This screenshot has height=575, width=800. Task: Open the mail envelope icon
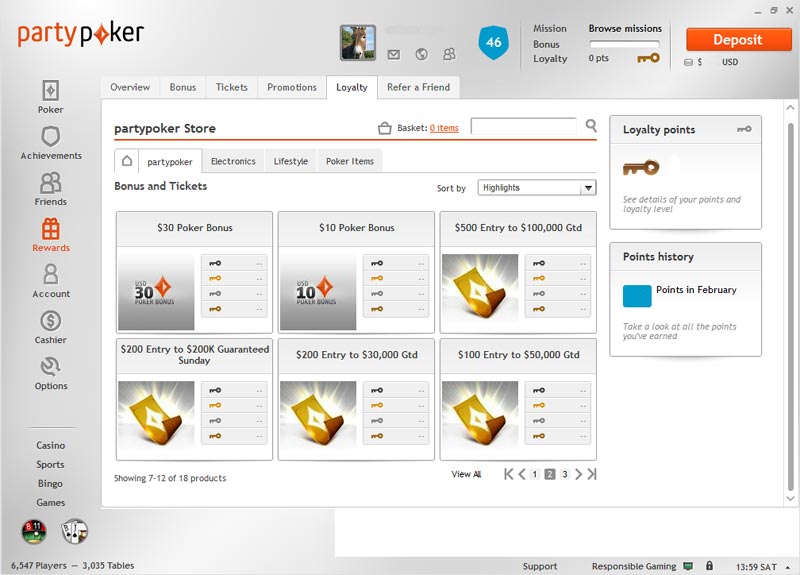pyautogui.click(x=393, y=54)
